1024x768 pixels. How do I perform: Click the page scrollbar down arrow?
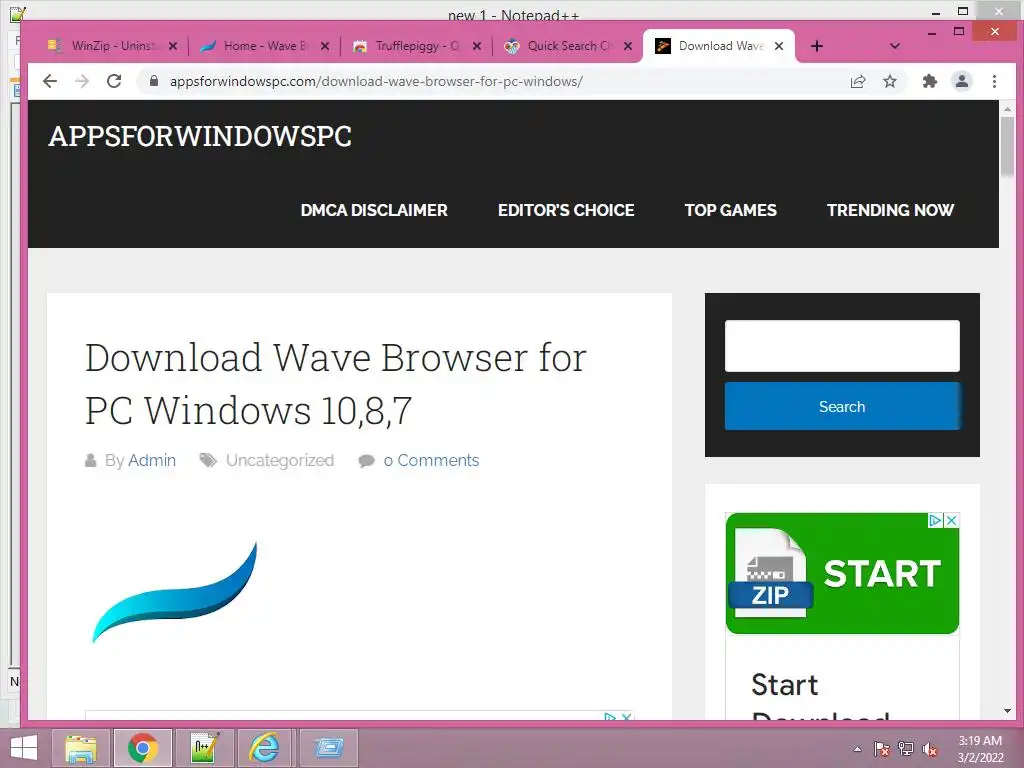tap(1007, 711)
